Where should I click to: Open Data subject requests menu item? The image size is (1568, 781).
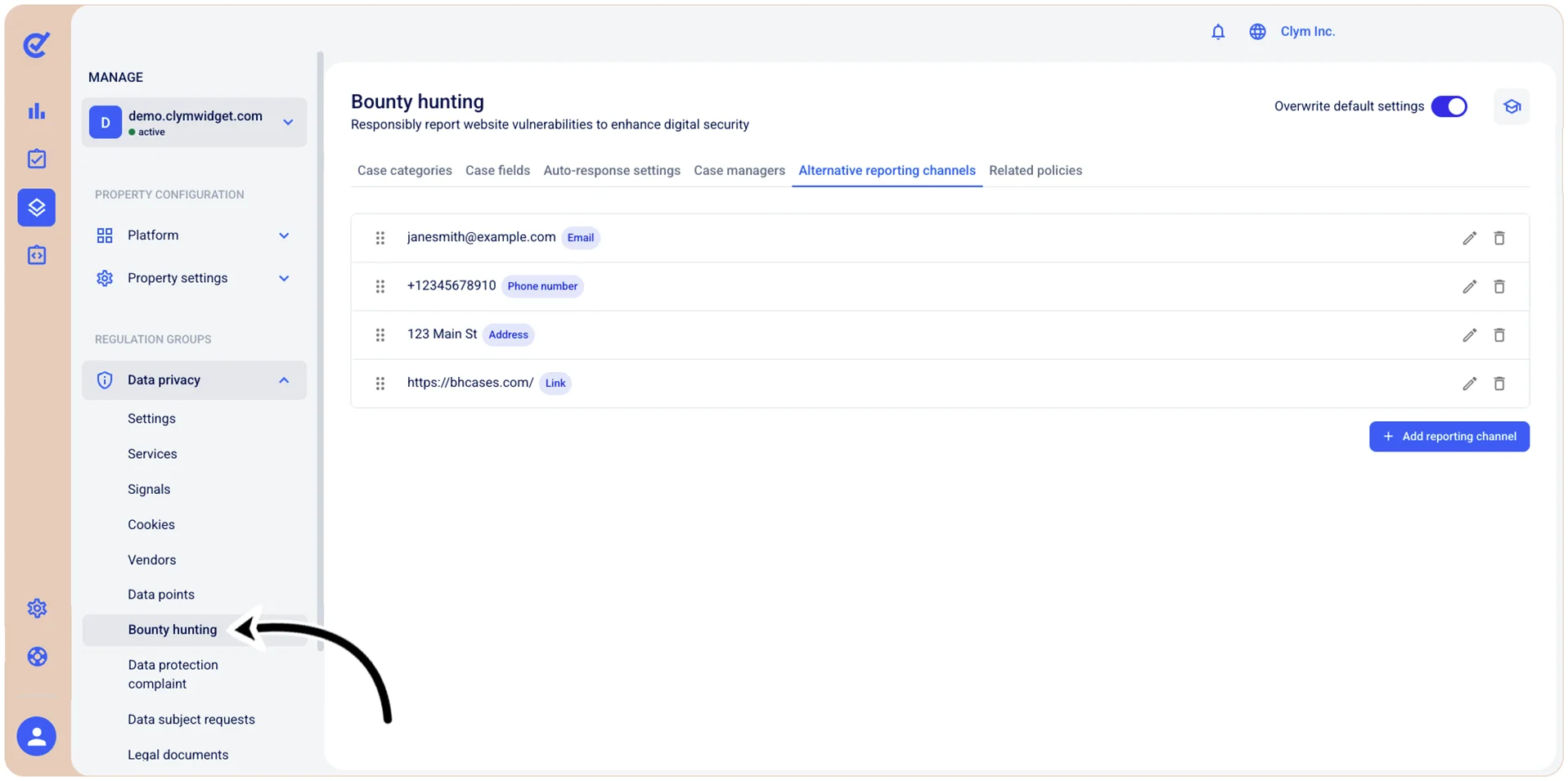(191, 720)
